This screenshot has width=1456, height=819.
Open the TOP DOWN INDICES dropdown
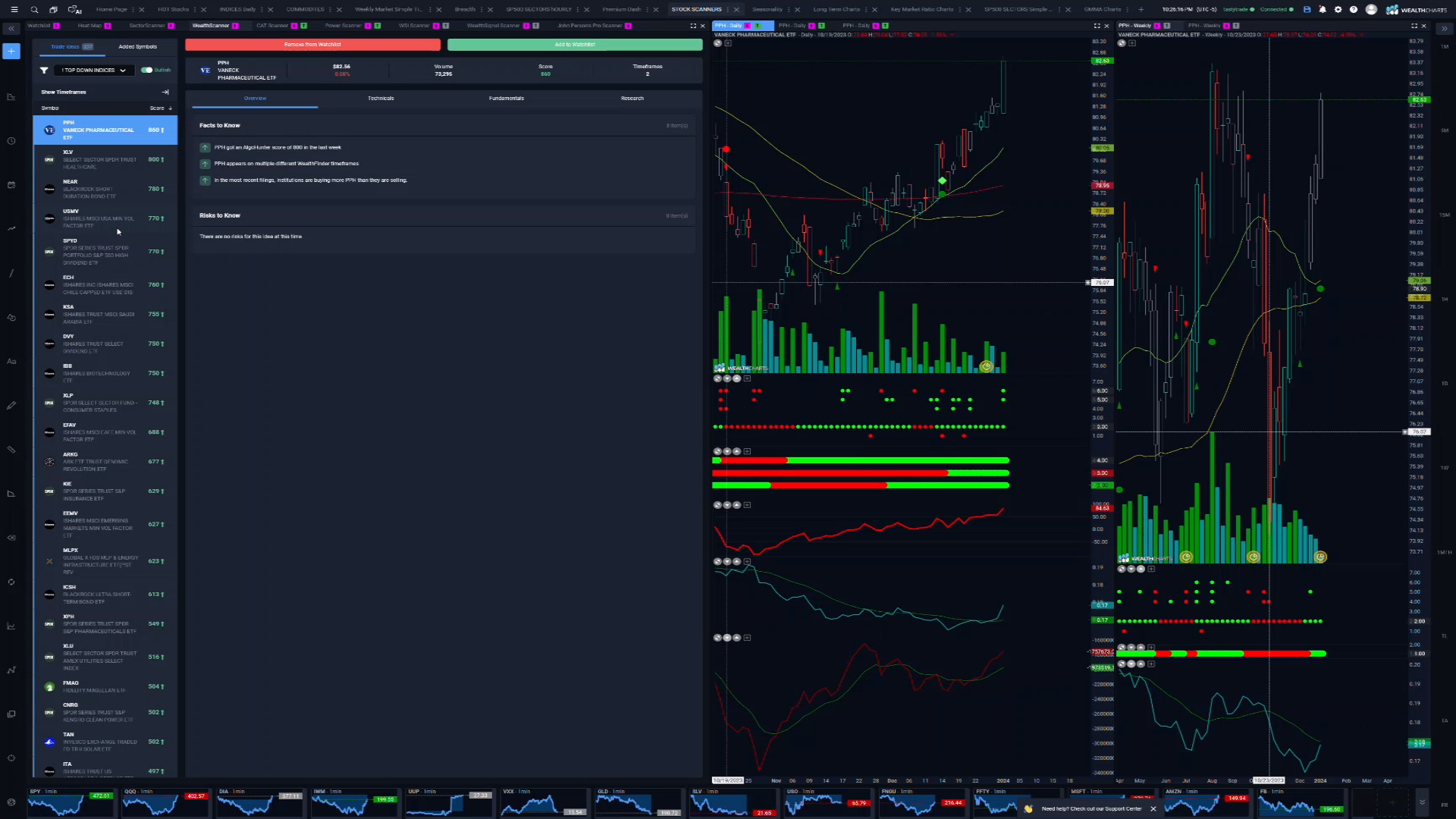pos(95,70)
